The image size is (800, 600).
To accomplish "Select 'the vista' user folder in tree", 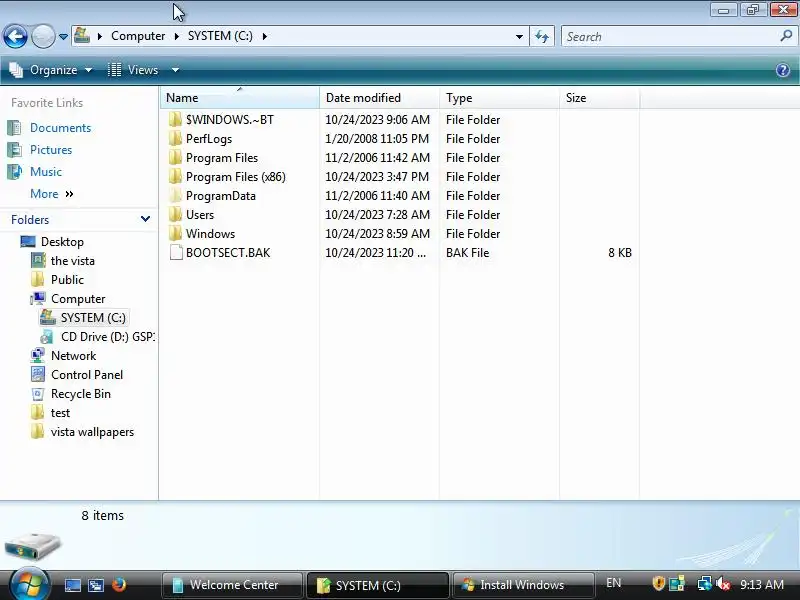I will click(72, 261).
